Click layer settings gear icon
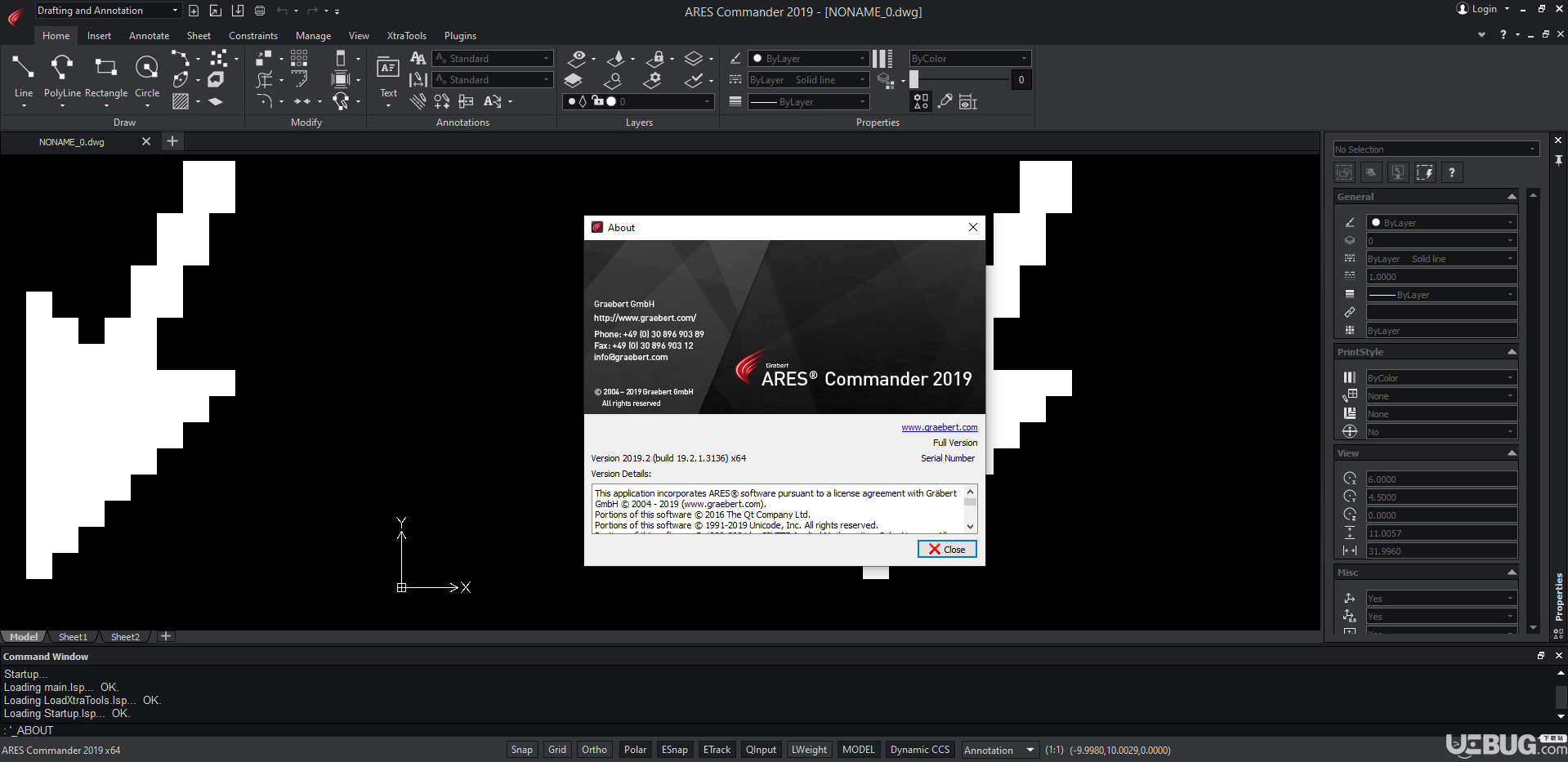 click(x=652, y=80)
